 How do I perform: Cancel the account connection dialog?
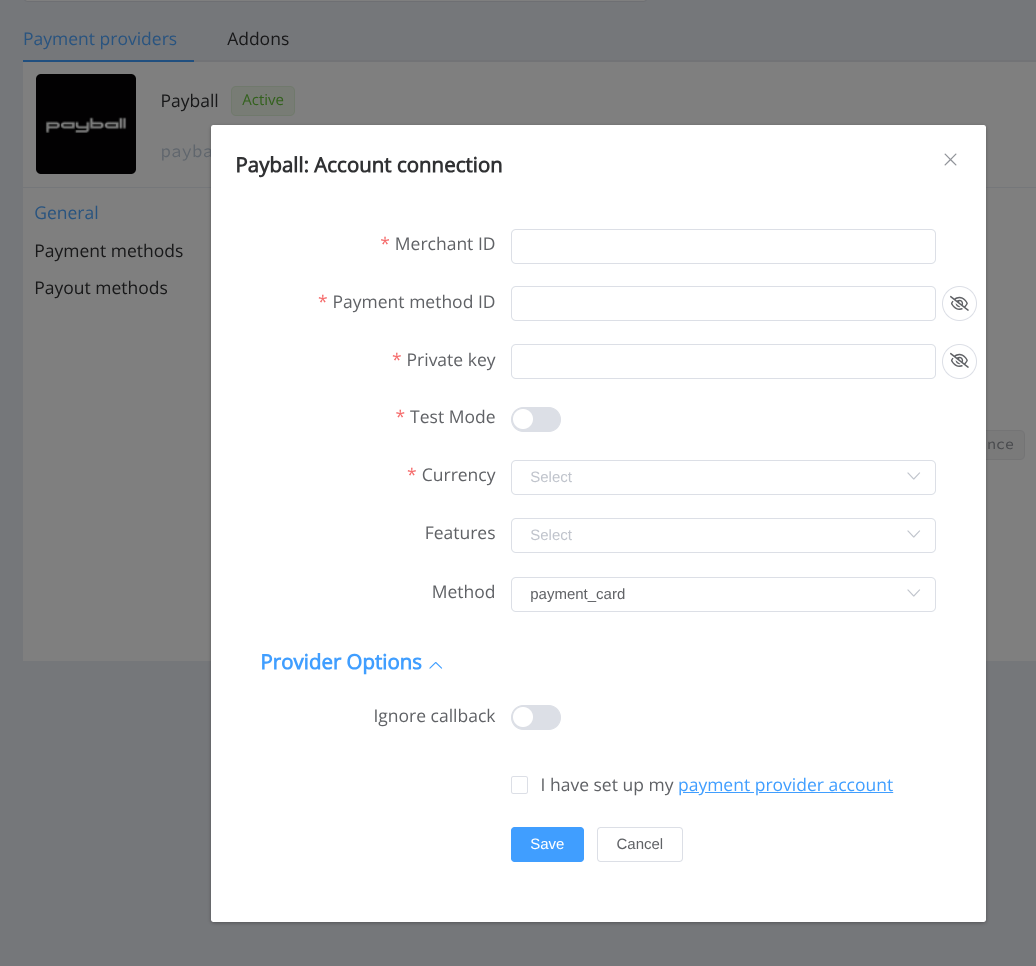coord(640,844)
